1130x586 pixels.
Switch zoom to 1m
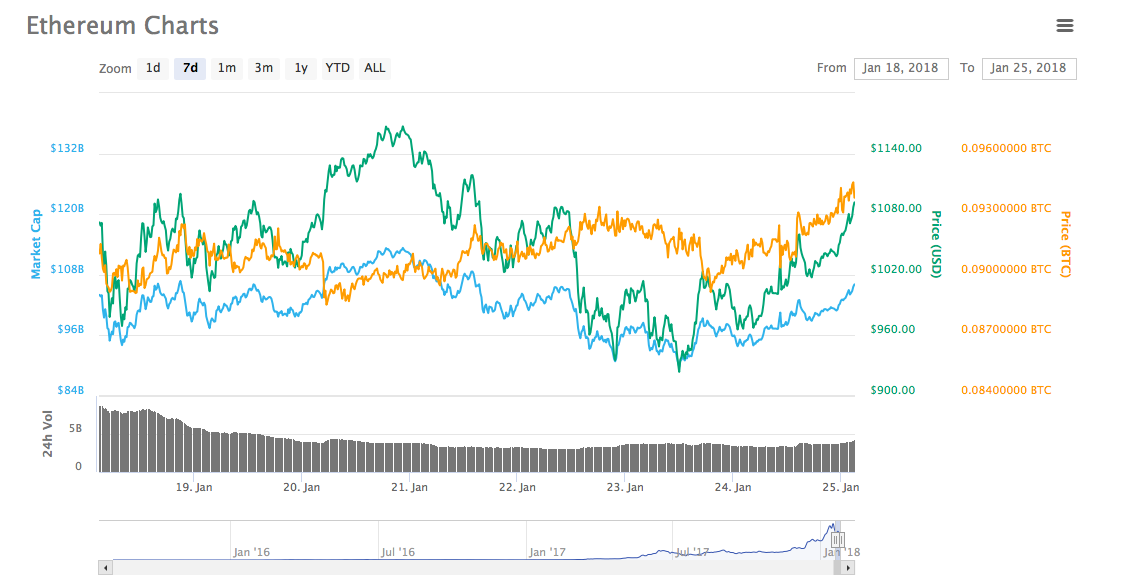click(227, 68)
